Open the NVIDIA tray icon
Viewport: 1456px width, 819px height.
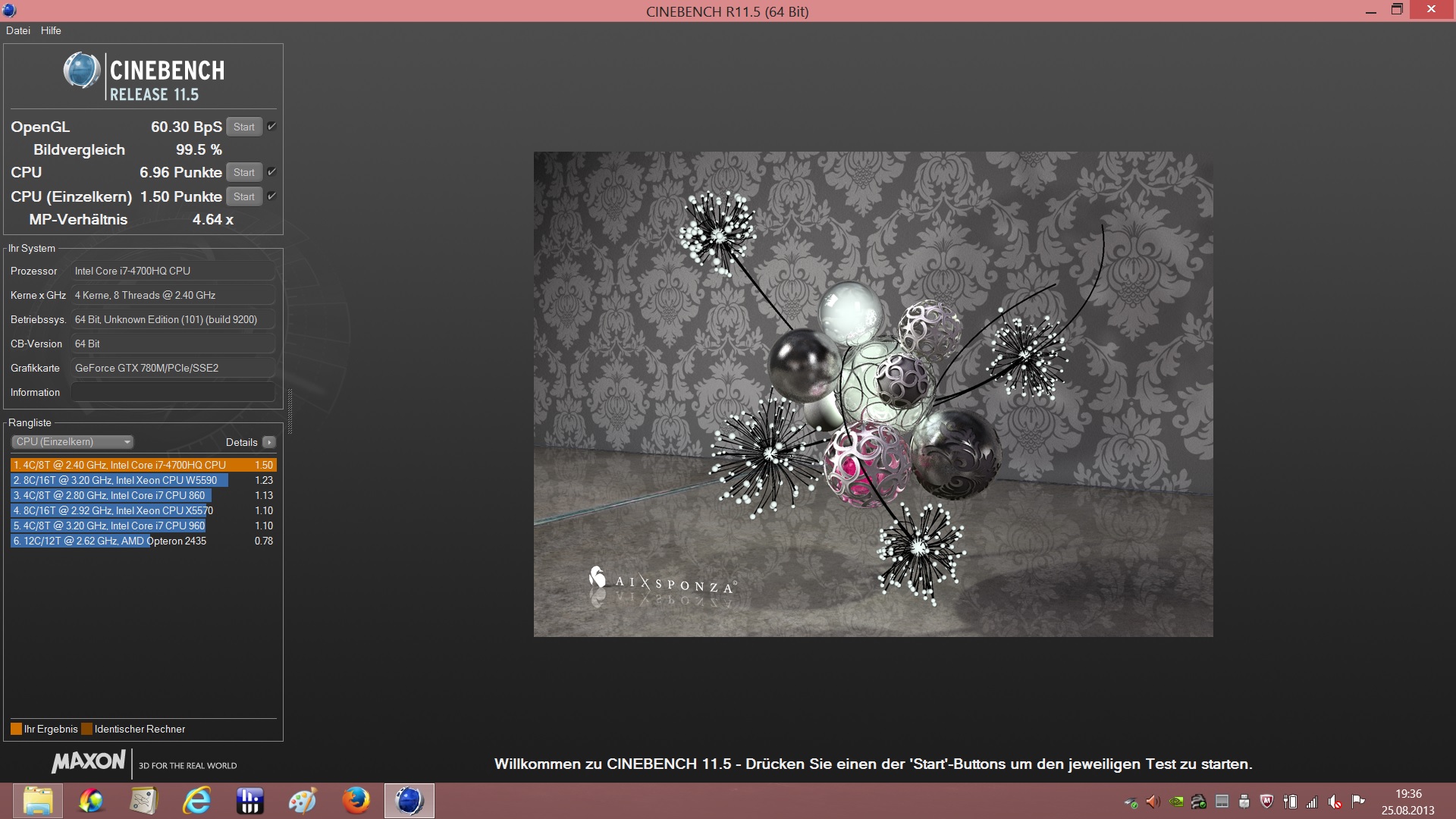pos(1176,802)
